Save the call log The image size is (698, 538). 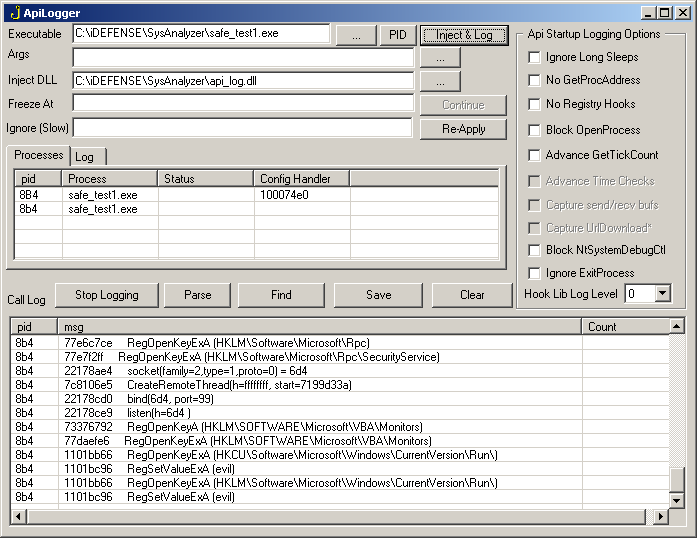378,295
